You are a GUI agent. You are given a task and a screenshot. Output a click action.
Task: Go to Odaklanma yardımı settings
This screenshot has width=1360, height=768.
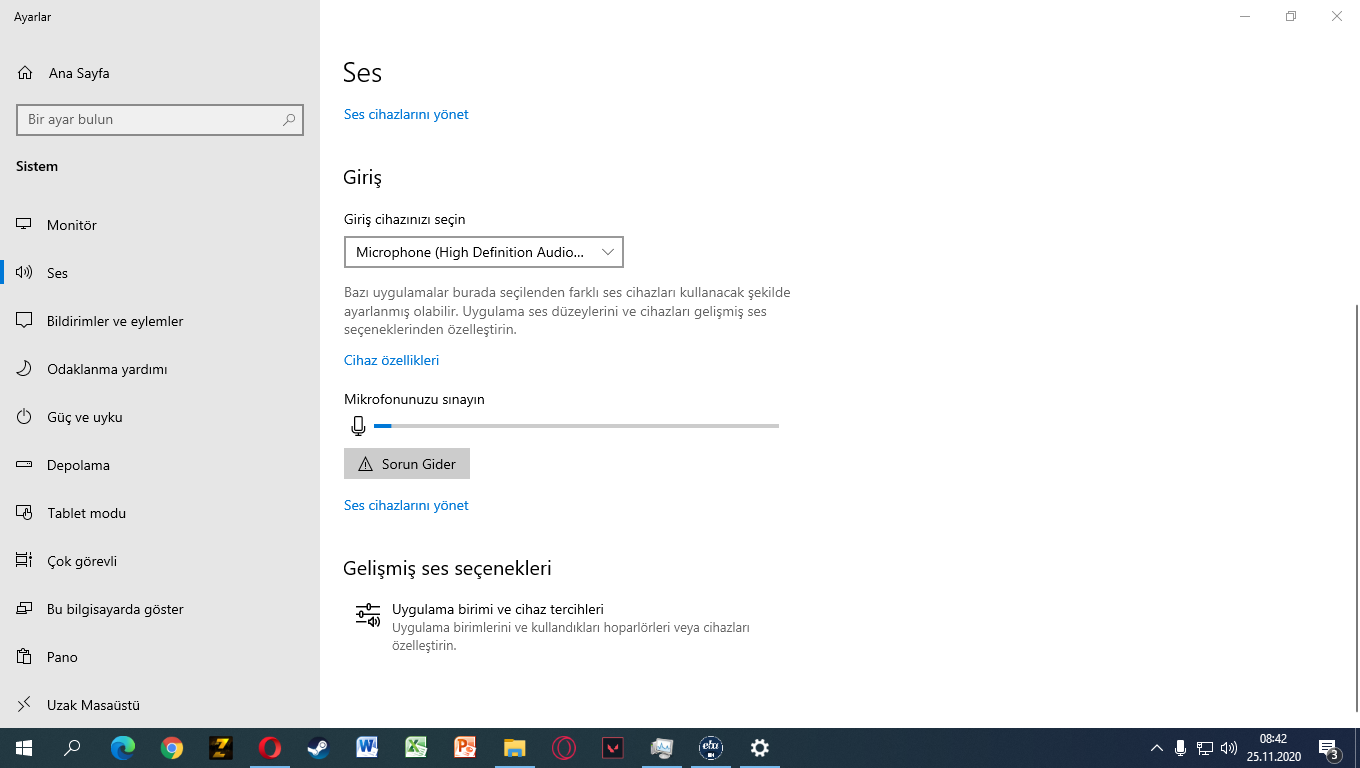tap(160, 369)
